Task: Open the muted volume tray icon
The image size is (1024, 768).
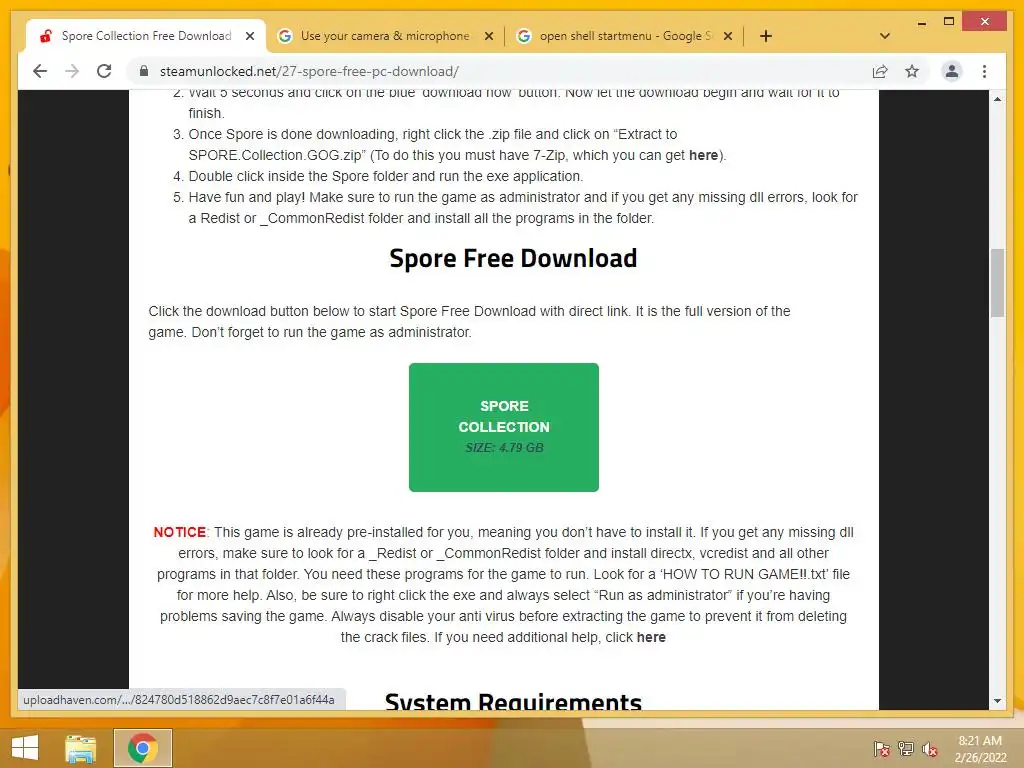Action: pyautogui.click(x=930, y=748)
